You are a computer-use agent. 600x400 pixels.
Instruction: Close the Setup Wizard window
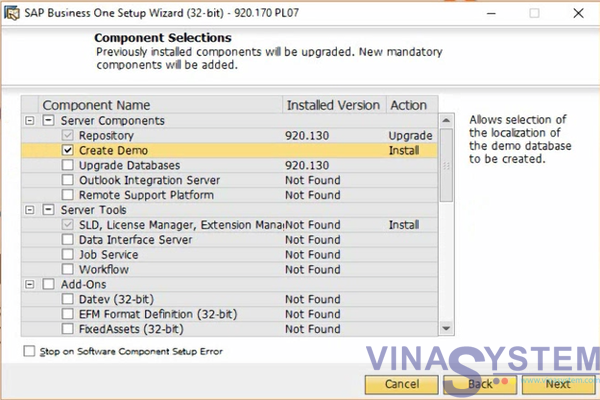click(578, 13)
